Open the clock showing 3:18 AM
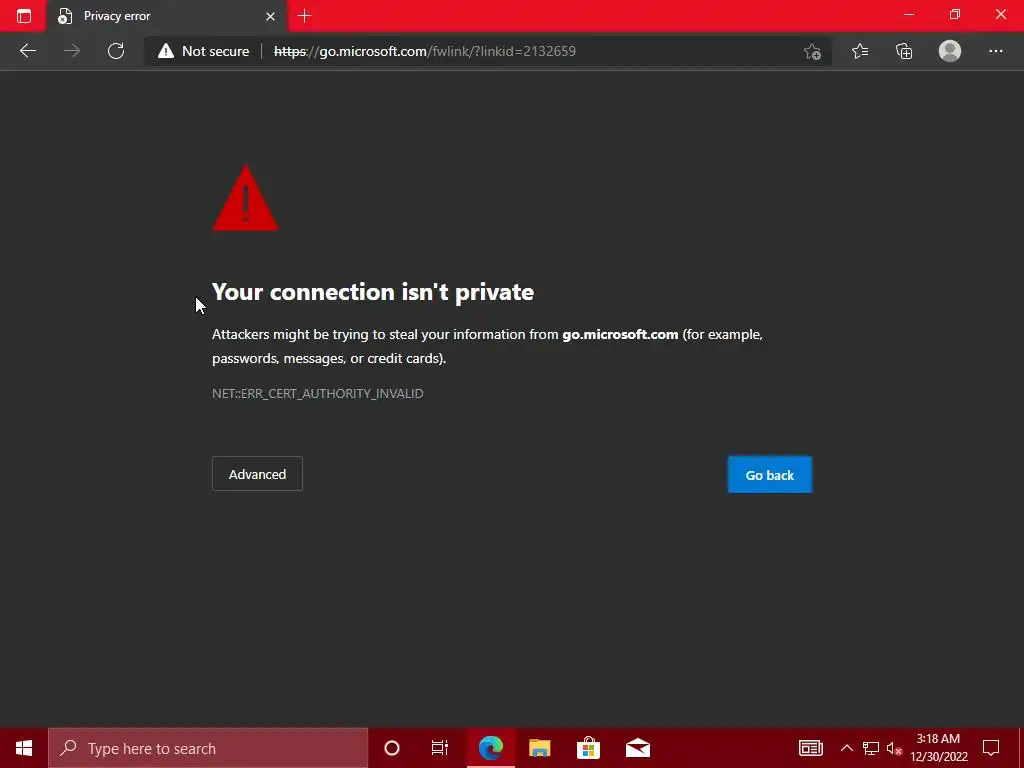 pos(938,748)
